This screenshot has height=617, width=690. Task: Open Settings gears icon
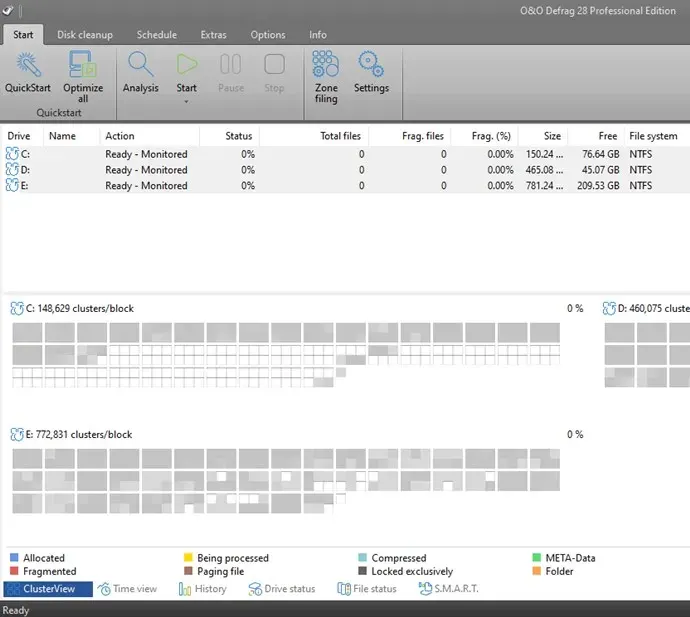(x=371, y=64)
